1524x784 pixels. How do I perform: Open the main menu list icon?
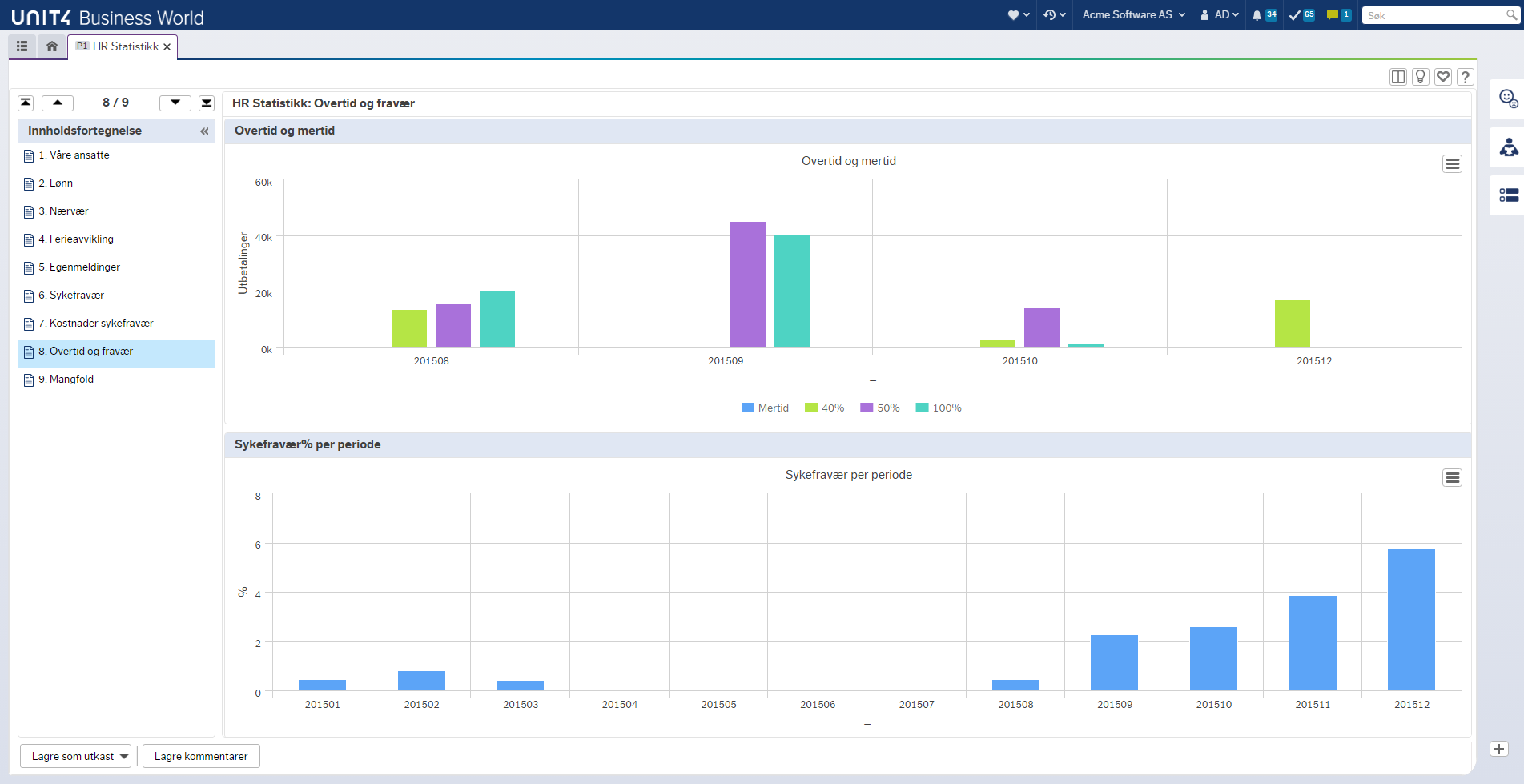[22, 46]
